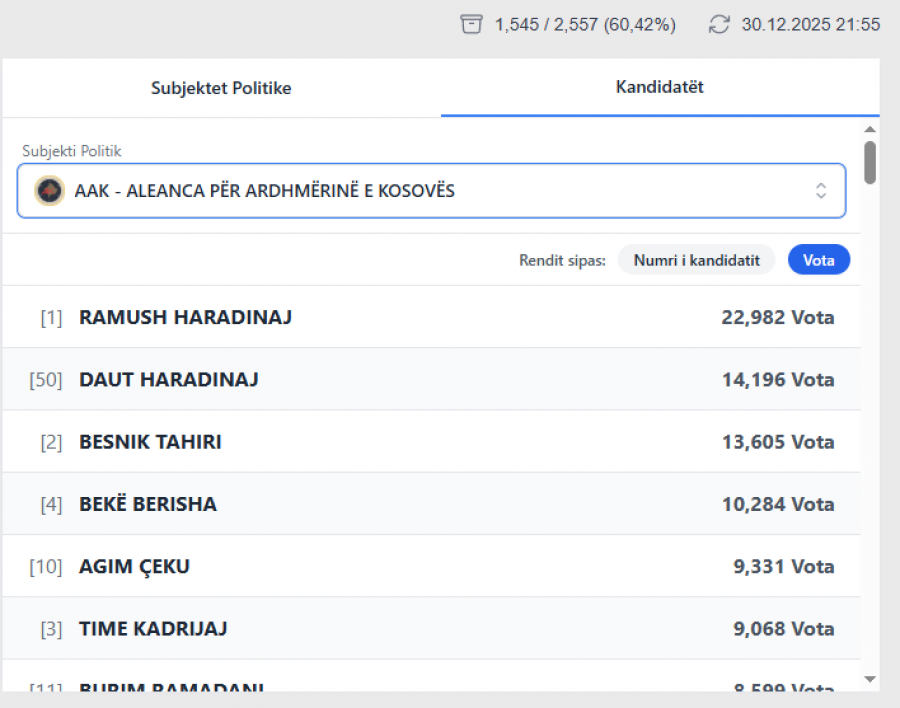900x708 pixels.
Task: Click the 13,605 Vota value
Action: point(778,442)
